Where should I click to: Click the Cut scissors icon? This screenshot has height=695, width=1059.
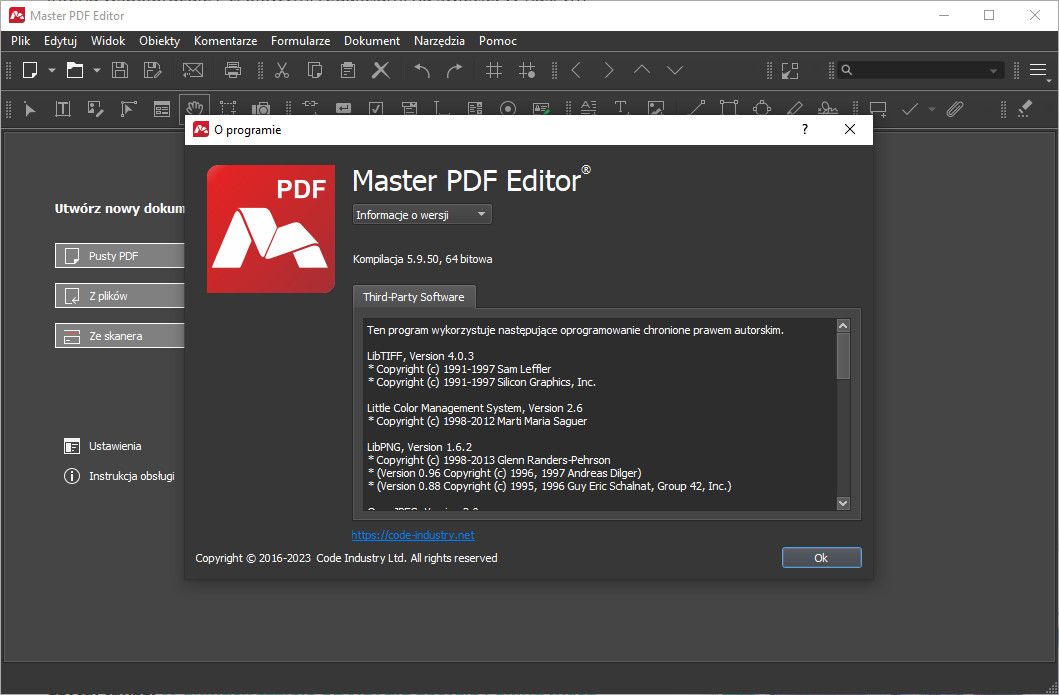point(282,70)
